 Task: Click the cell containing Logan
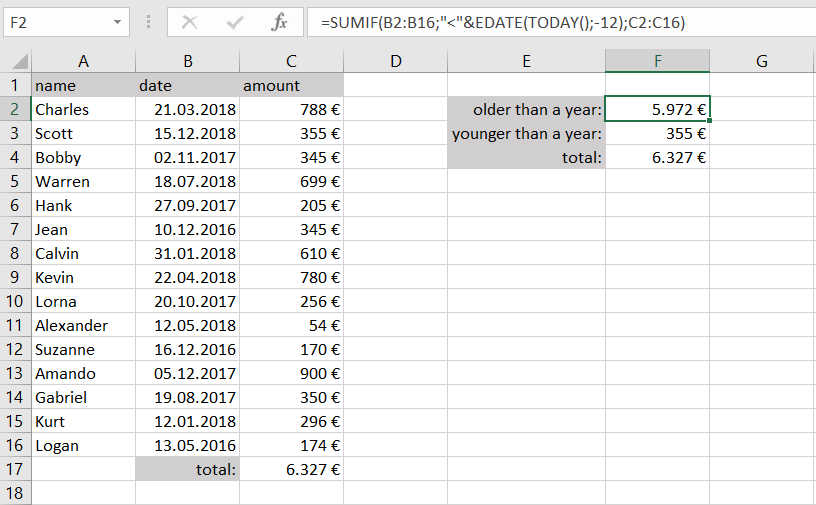pos(83,445)
